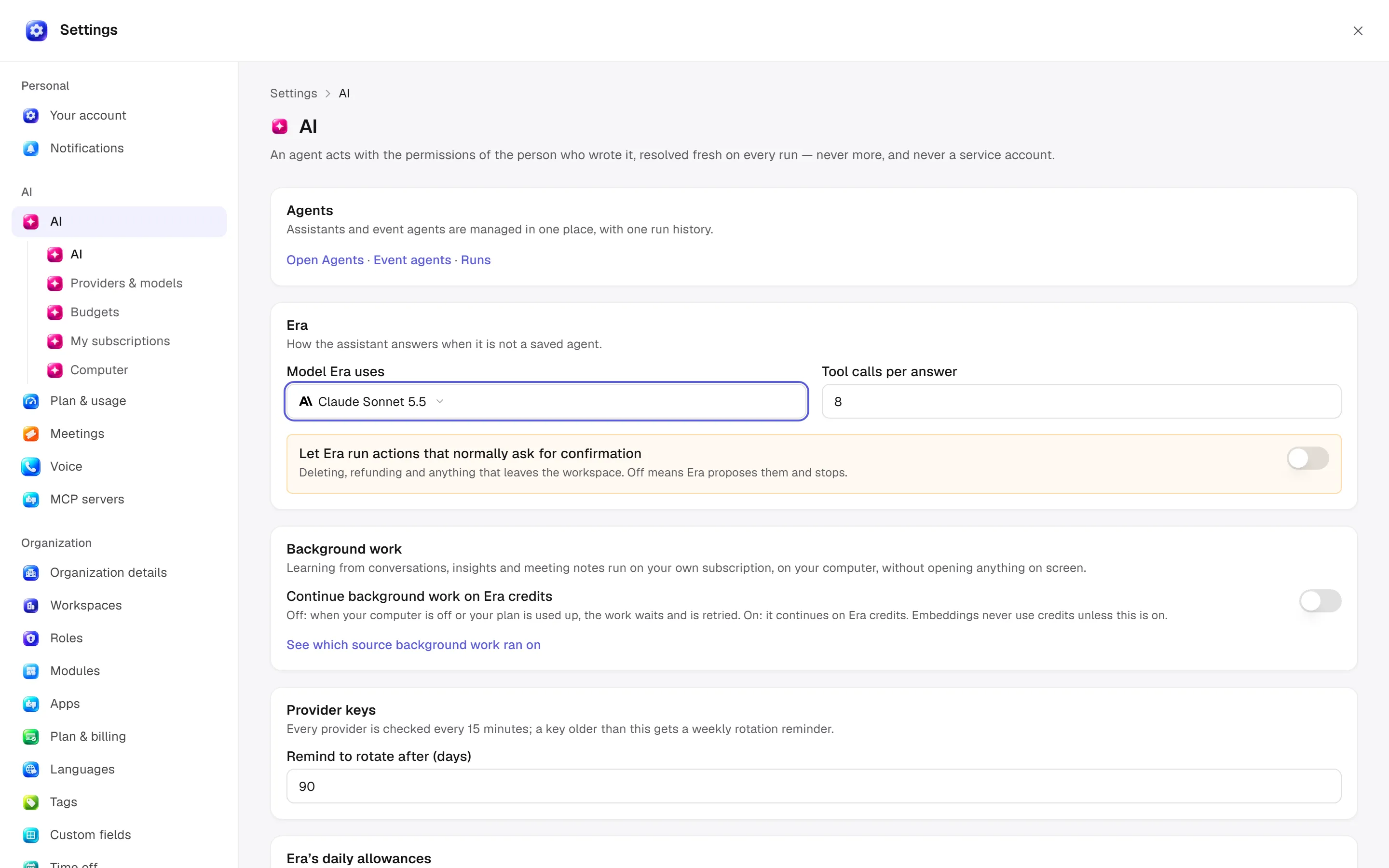The image size is (1389, 868).
Task: Click the Meetings orange icon
Action: pos(31,434)
